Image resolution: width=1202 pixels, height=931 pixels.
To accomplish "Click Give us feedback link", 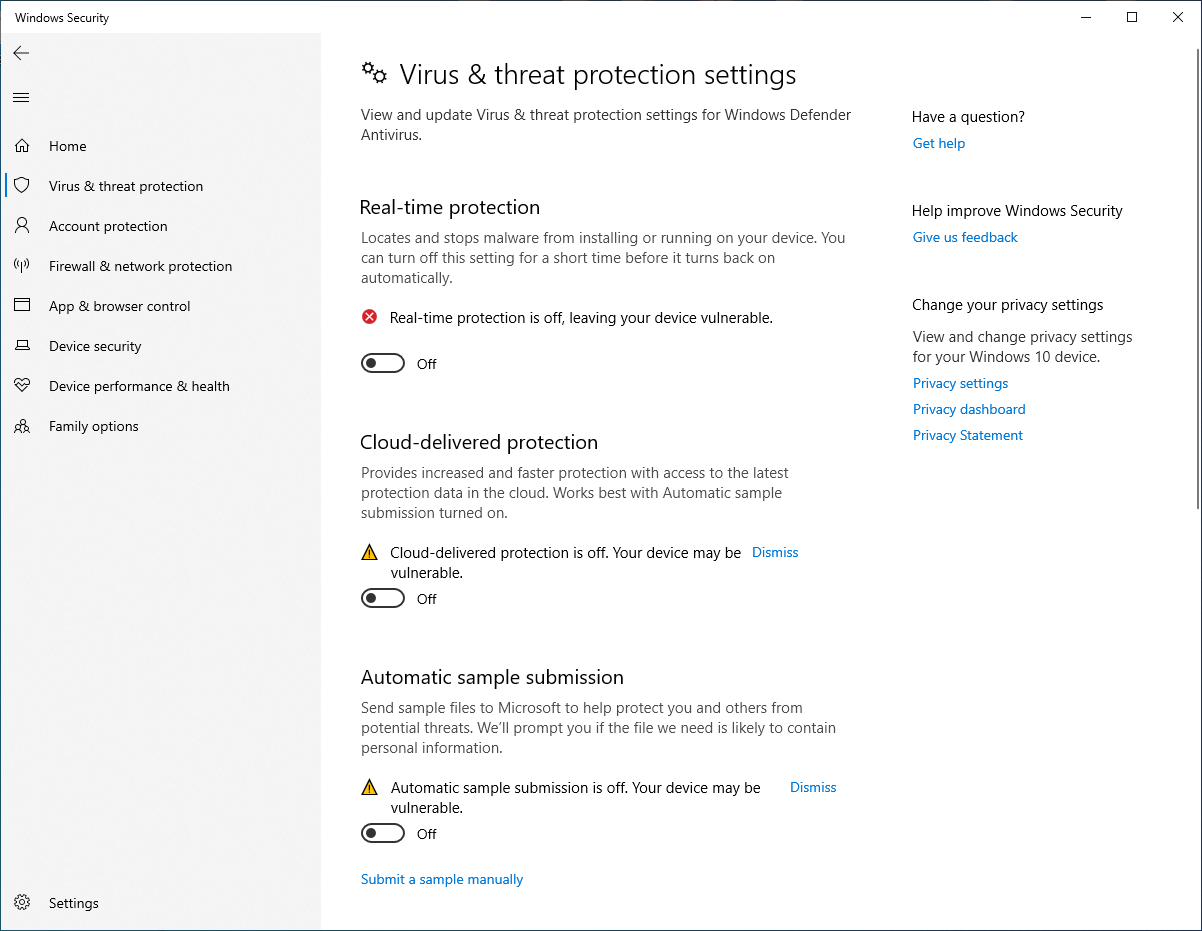I will point(965,237).
